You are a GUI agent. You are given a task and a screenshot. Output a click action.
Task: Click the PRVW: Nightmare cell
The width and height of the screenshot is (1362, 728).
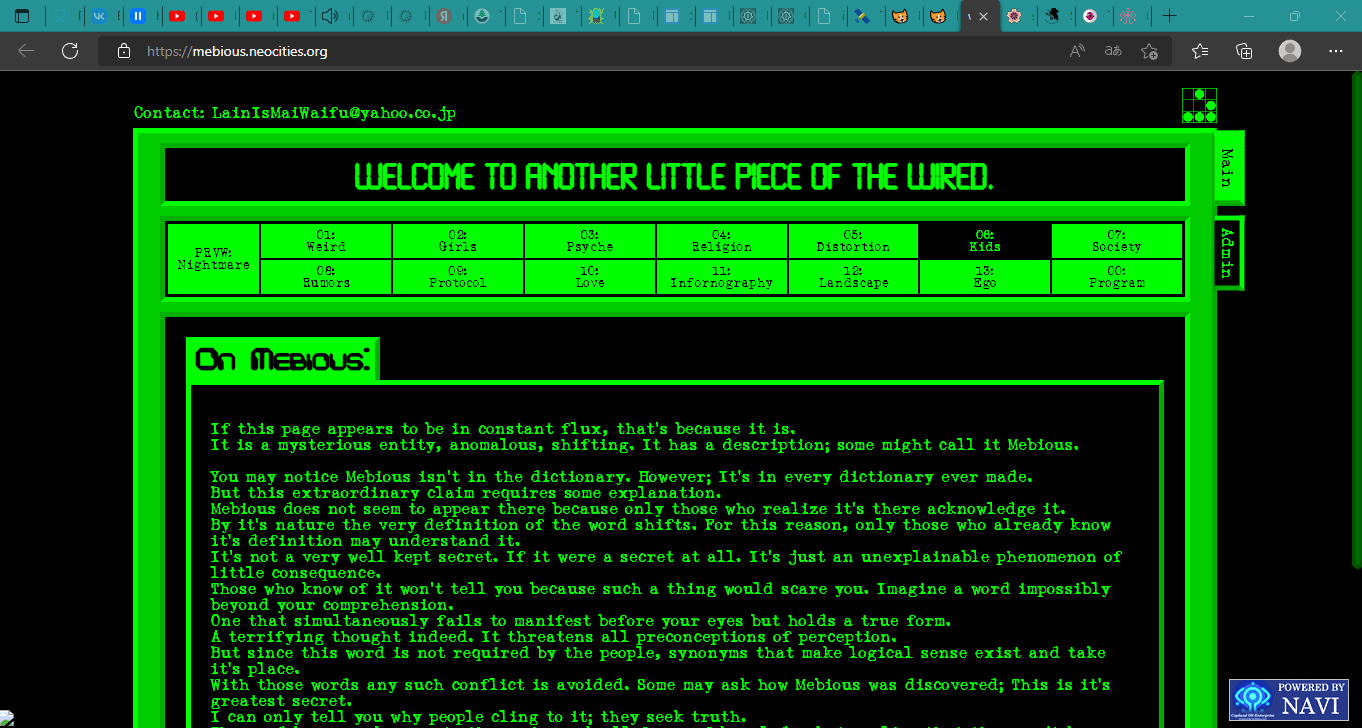(213, 259)
